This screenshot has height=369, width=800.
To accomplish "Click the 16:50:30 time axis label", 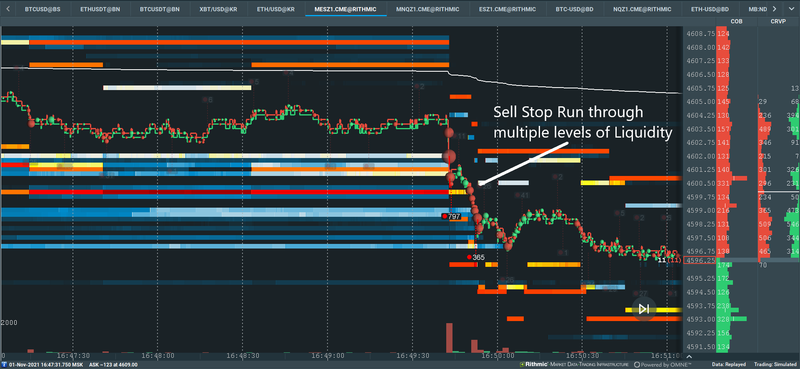I will pyautogui.click(x=583, y=355).
